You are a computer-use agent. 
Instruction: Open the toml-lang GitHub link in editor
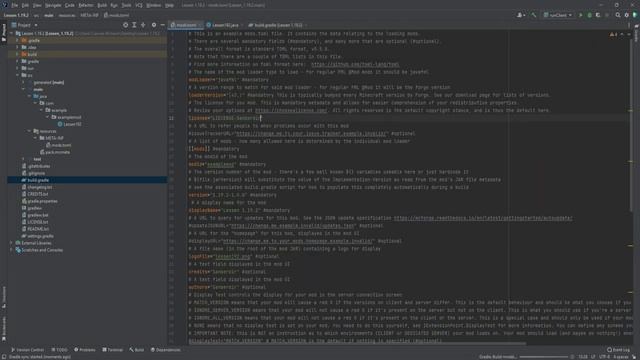pyautogui.click(x=355, y=64)
